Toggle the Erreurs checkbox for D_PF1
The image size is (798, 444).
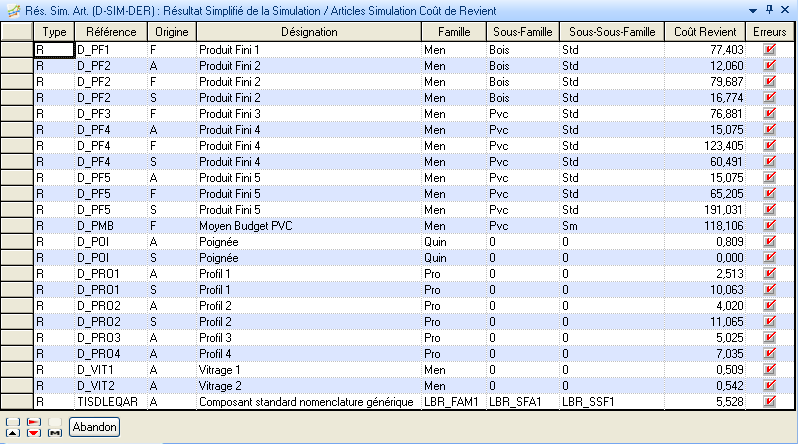769,49
